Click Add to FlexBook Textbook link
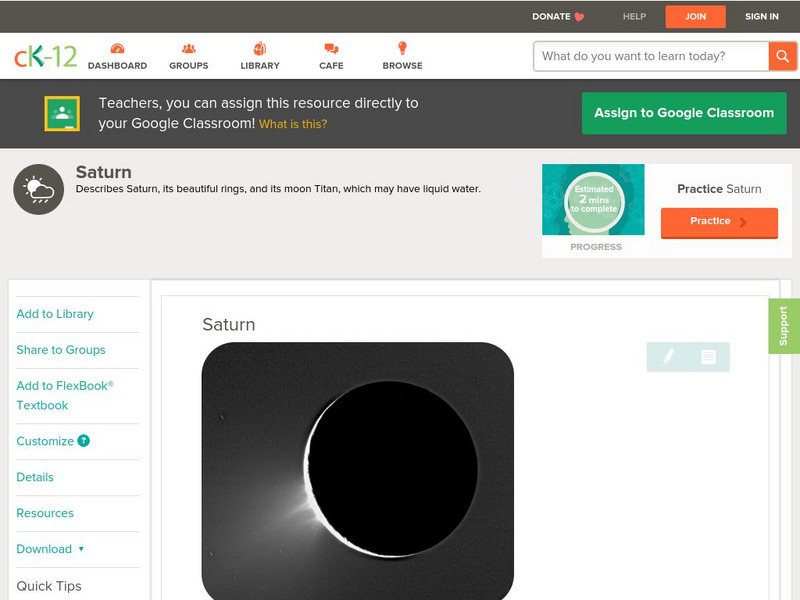The width and height of the screenshot is (800, 600). point(65,395)
